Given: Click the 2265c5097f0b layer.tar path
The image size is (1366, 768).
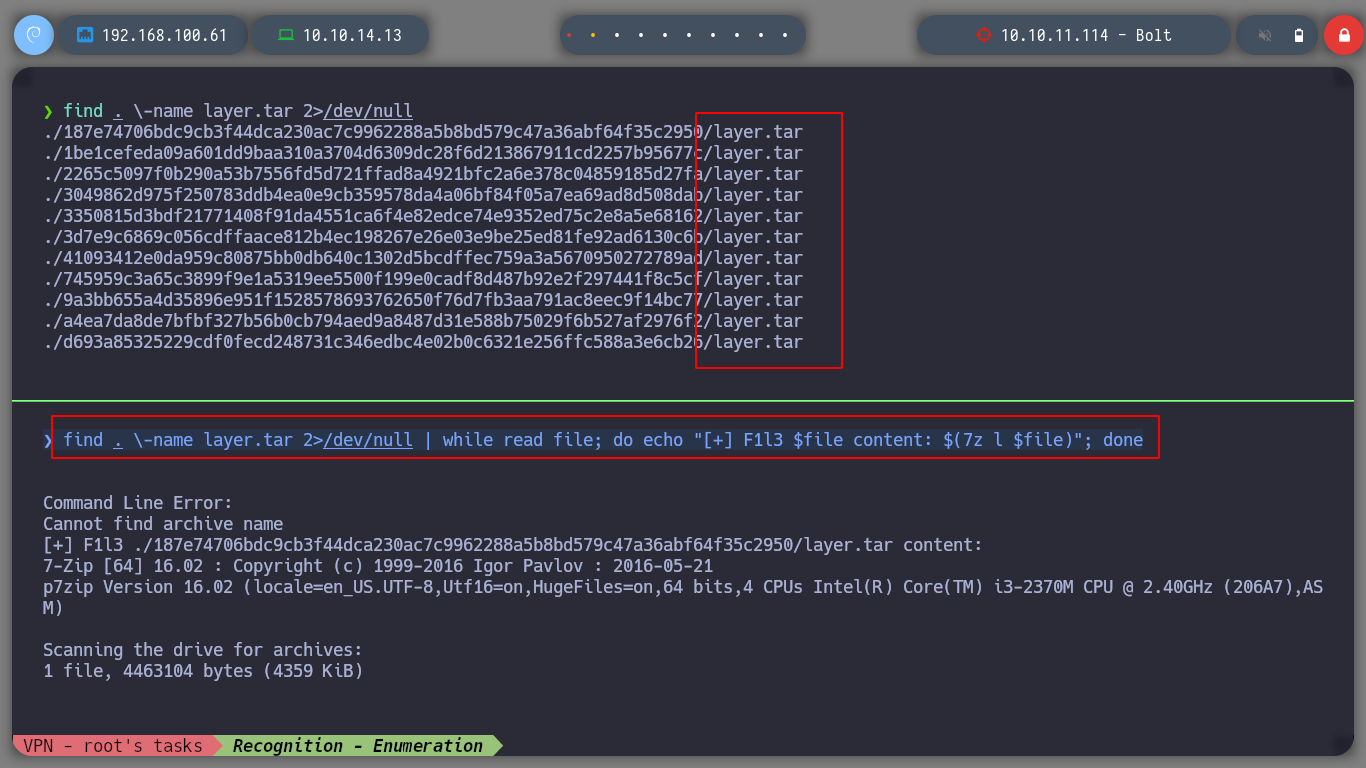Looking at the screenshot, I should point(423,174).
